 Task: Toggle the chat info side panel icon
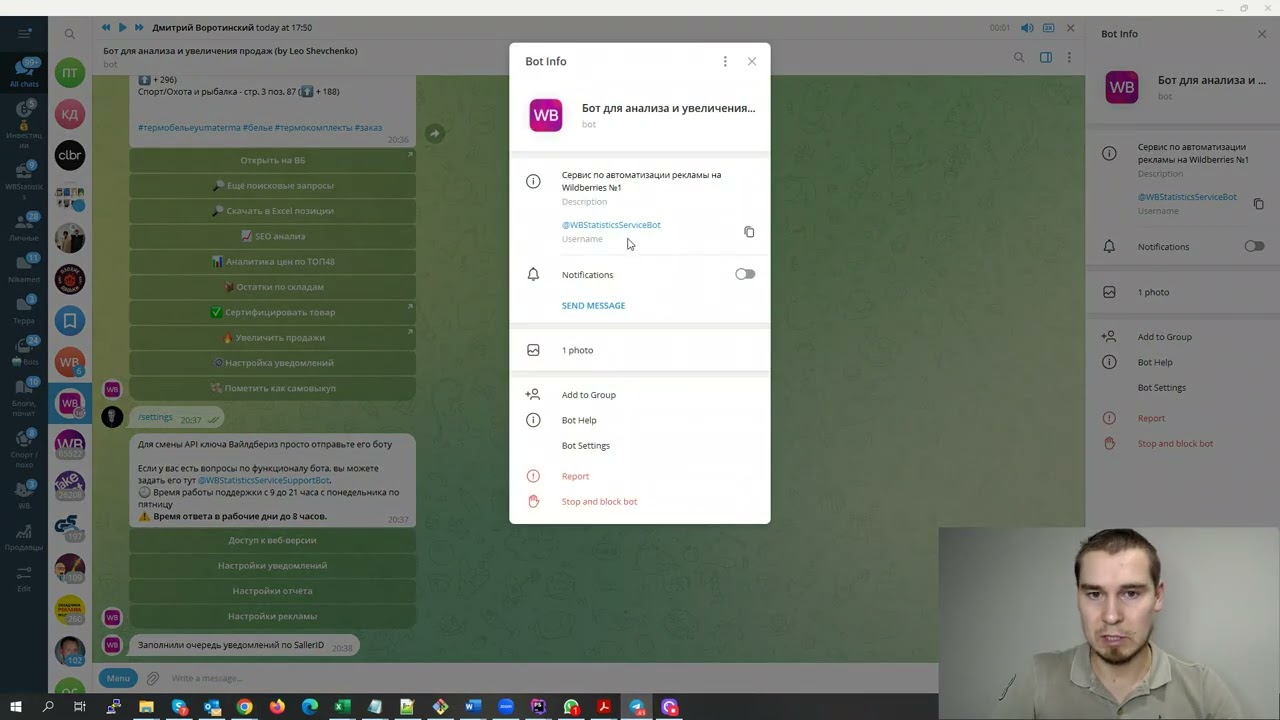1046,57
